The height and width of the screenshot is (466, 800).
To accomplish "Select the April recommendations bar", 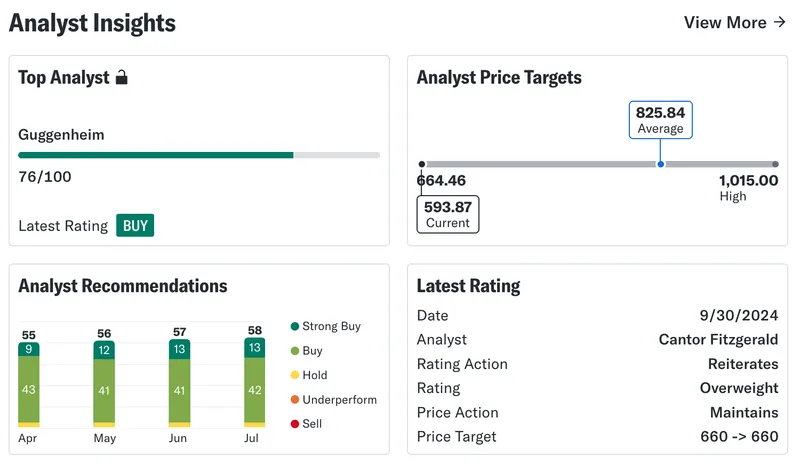I will click(x=29, y=384).
